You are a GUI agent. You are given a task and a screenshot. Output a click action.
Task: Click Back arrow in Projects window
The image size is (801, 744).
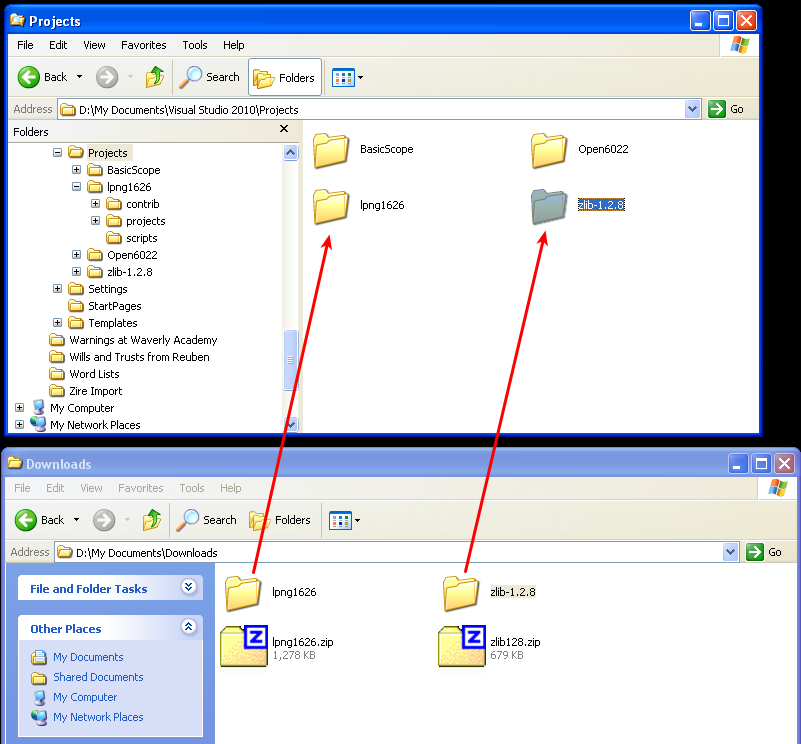tap(29, 77)
